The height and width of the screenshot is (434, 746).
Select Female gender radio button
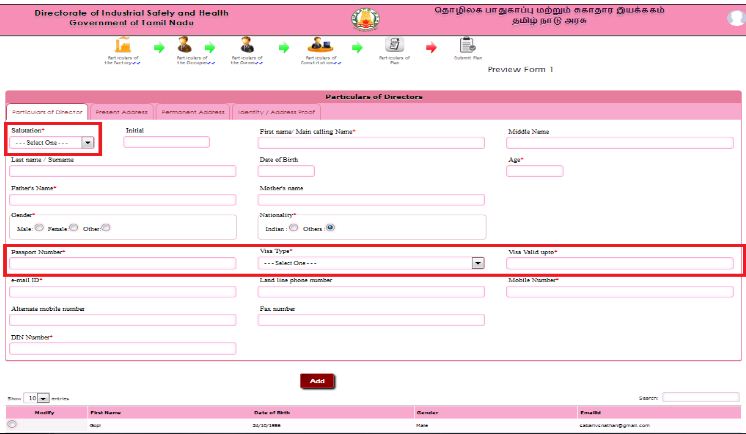point(73,227)
